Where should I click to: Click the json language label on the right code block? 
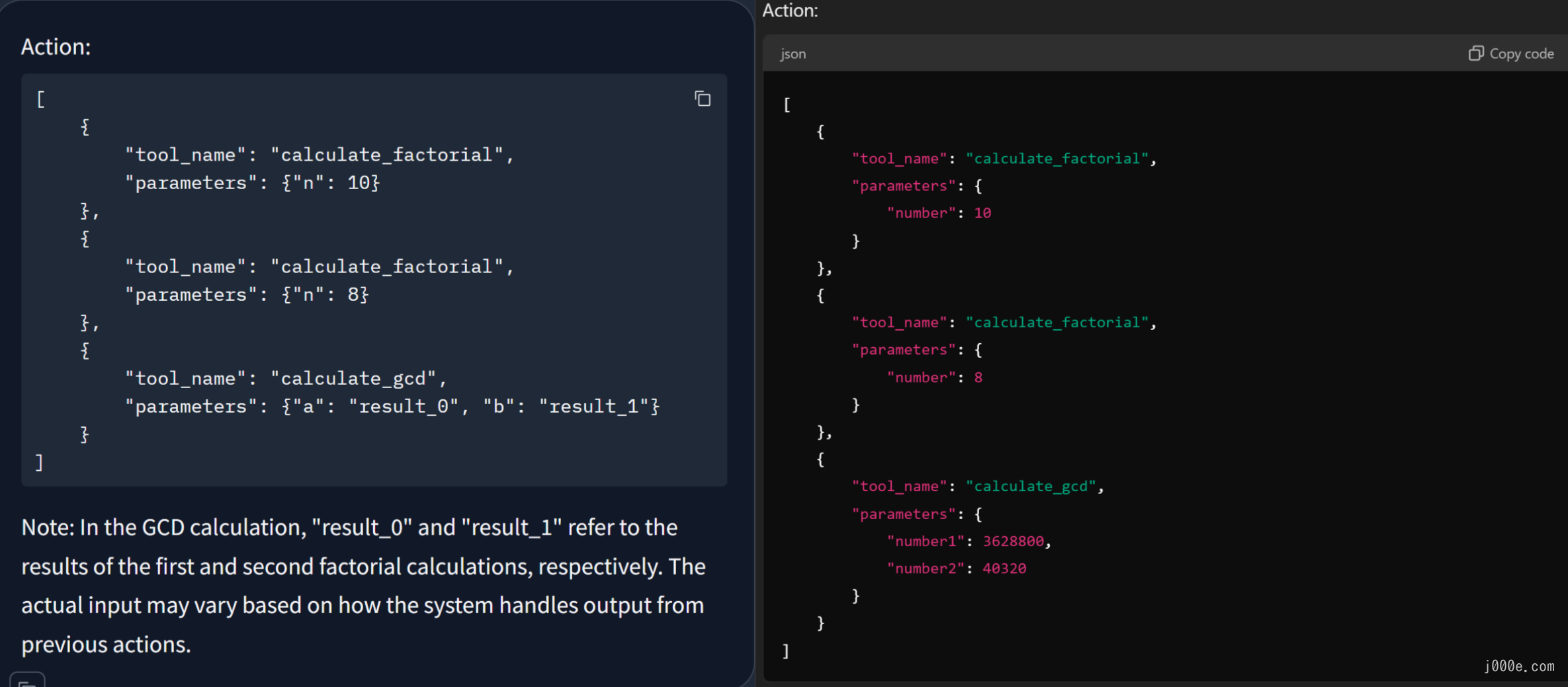(793, 54)
